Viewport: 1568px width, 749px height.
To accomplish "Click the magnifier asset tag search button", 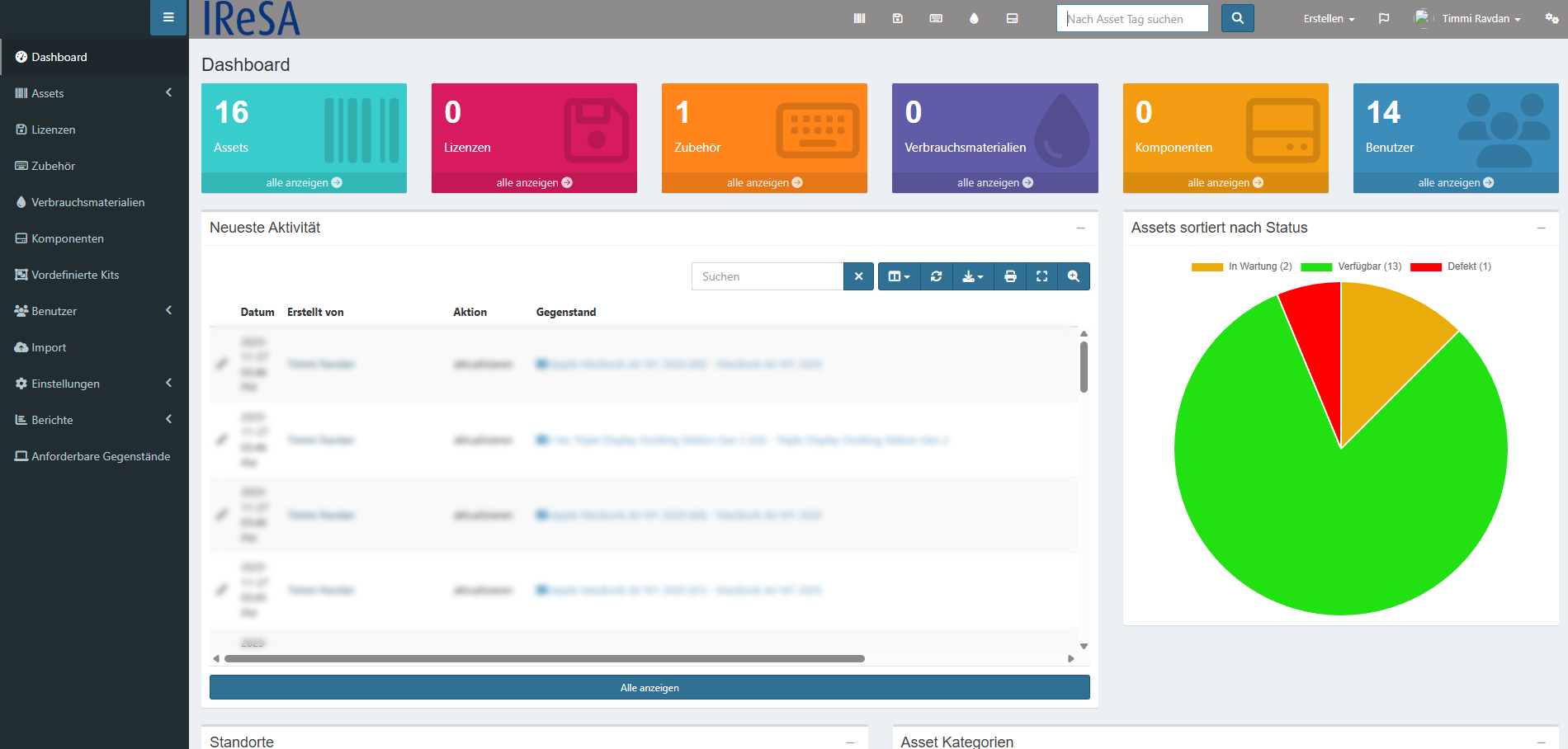I will 1237,18.
